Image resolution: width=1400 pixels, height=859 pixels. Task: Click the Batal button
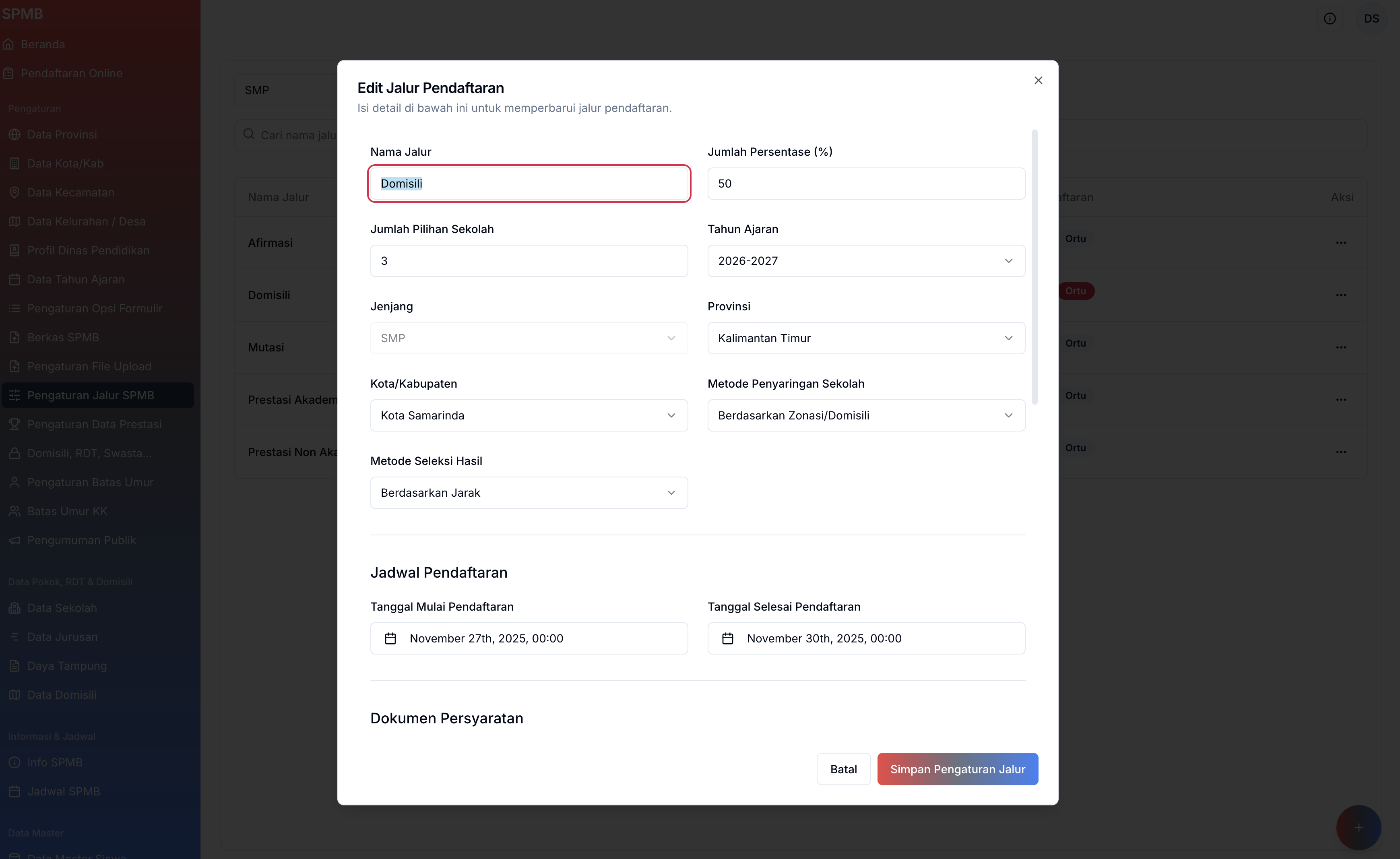[843, 769]
